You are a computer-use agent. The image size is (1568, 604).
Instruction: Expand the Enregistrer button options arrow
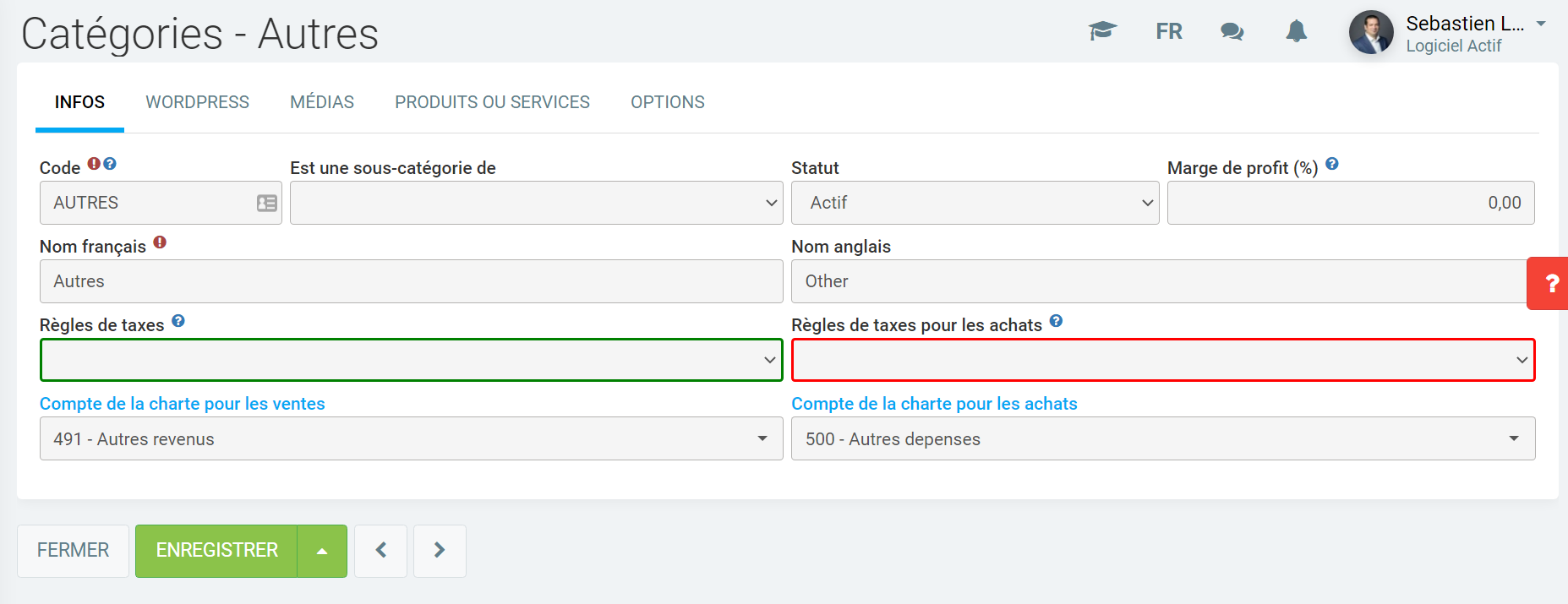pos(322,551)
